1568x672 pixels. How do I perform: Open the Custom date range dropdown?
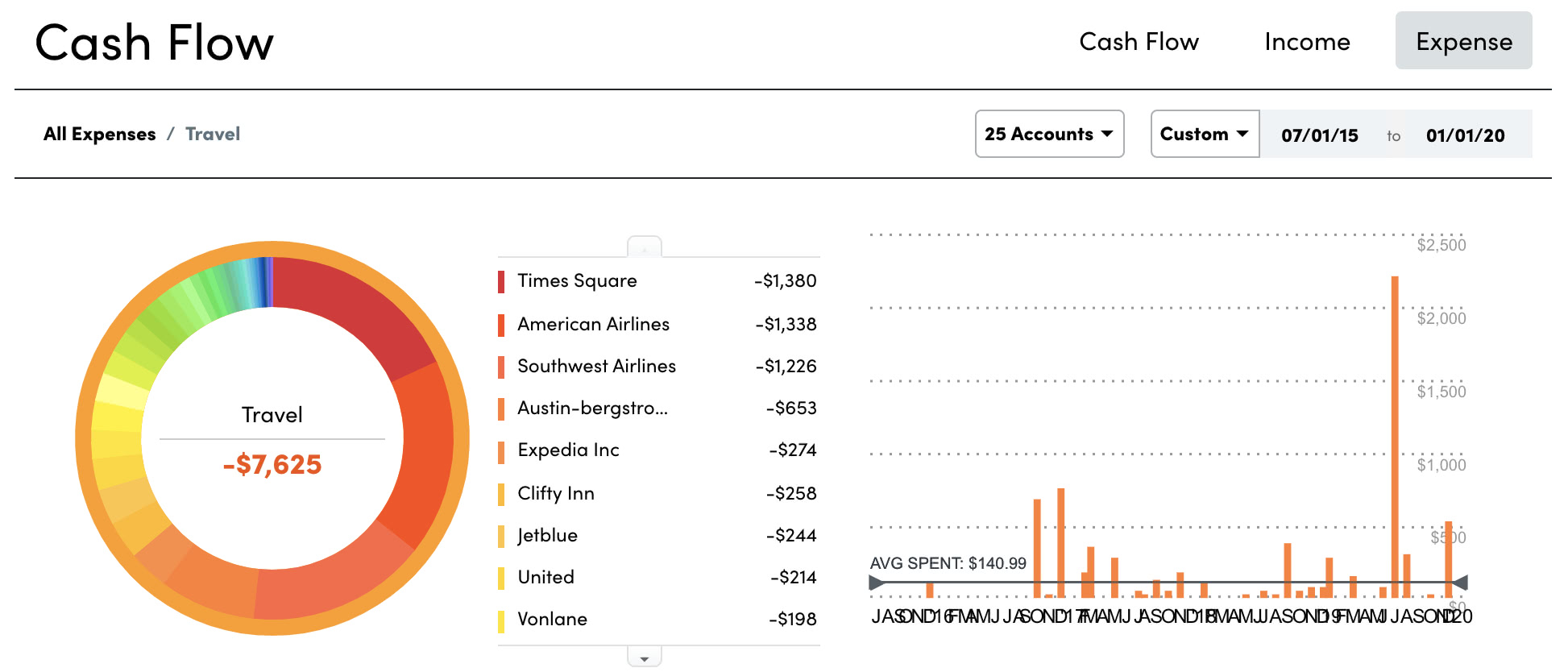[1205, 134]
